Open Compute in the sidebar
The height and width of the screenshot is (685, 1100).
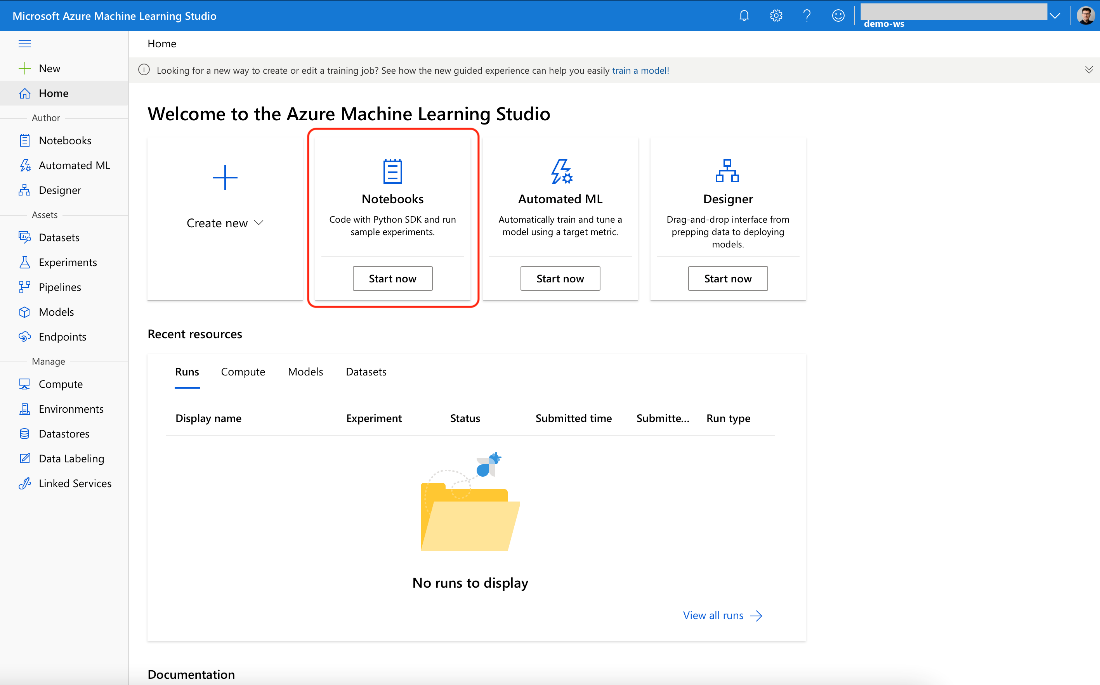pyautogui.click(x=61, y=384)
